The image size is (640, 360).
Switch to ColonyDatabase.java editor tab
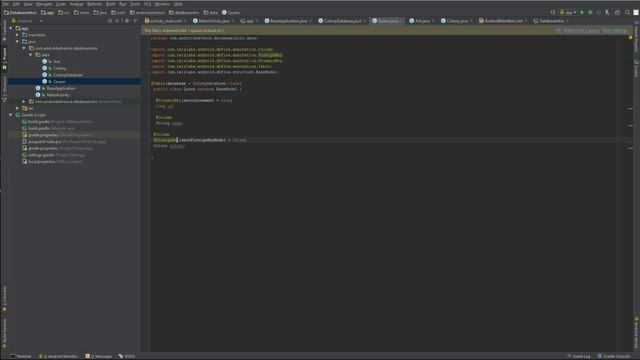point(342,21)
